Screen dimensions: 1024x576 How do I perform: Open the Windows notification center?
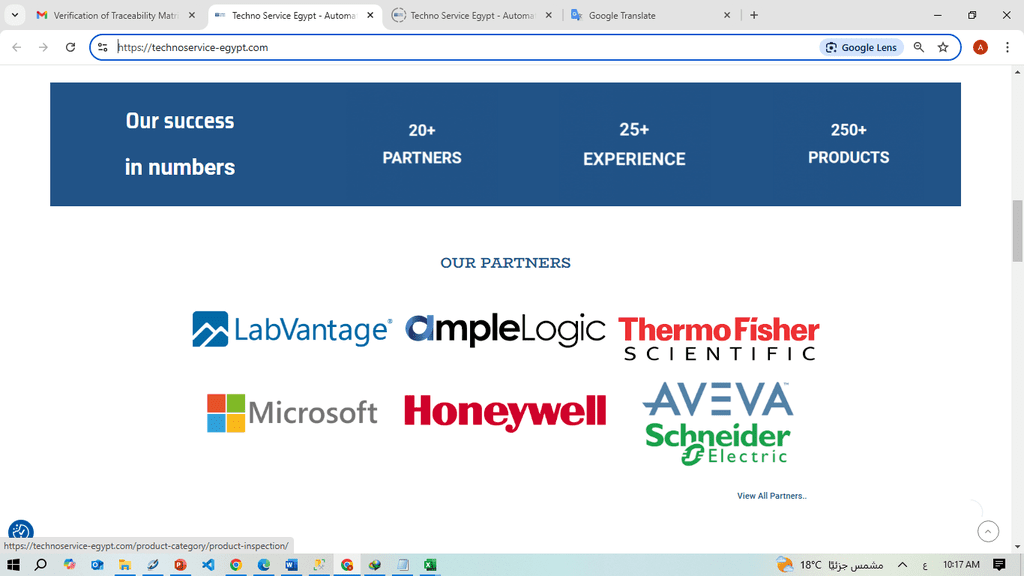(x=999, y=565)
